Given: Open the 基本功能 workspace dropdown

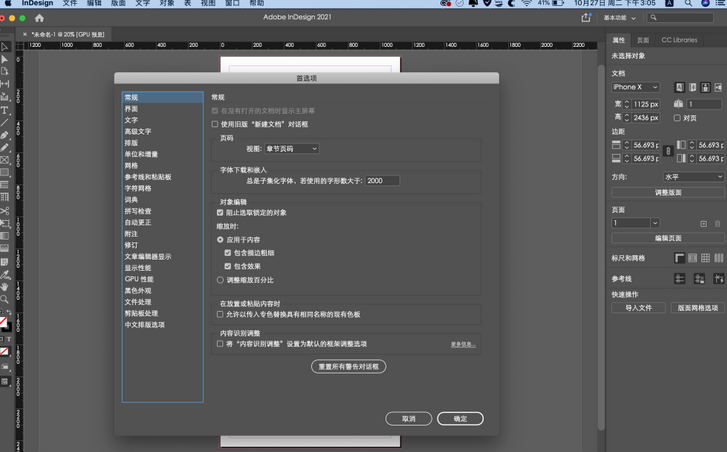Looking at the screenshot, I should (620, 18).
